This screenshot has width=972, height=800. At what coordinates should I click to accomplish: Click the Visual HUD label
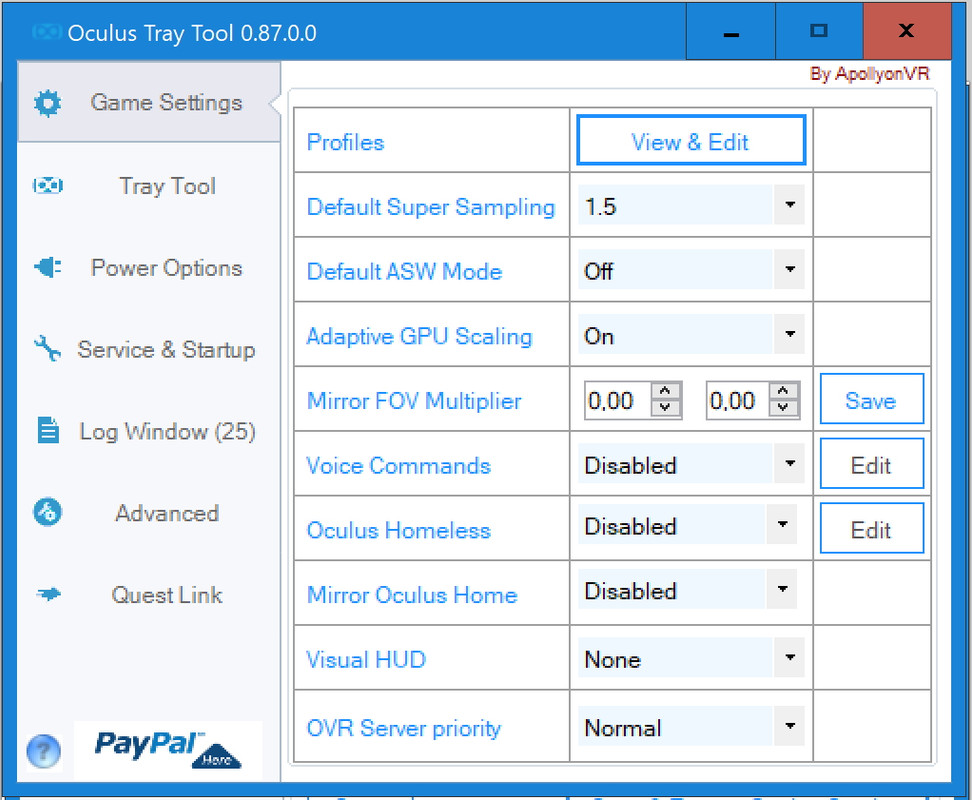[366, 659]
